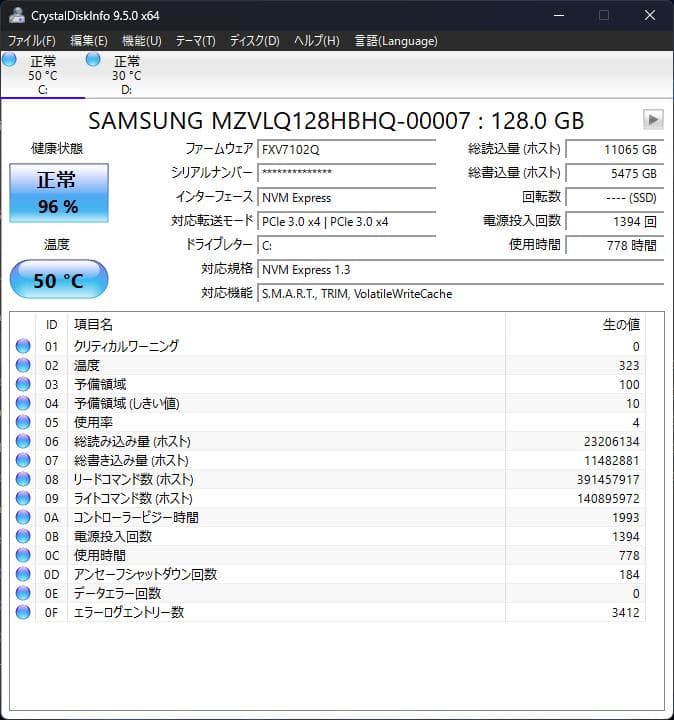
Task: Open the ファイル(F) menu
Action: (x=32, y=41)
